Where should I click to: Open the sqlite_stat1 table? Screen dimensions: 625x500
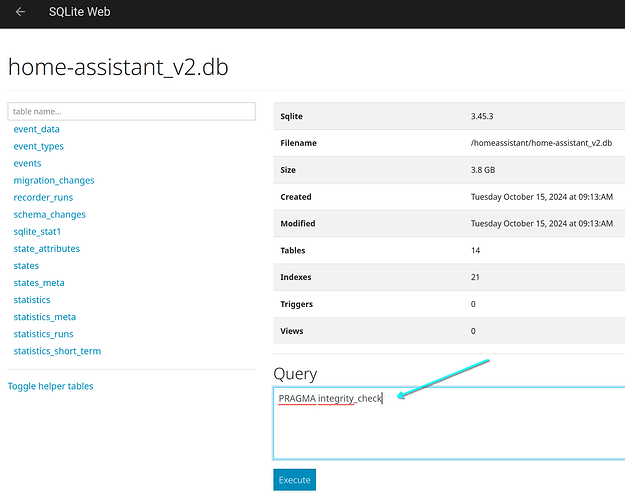(x=37, y=232)
